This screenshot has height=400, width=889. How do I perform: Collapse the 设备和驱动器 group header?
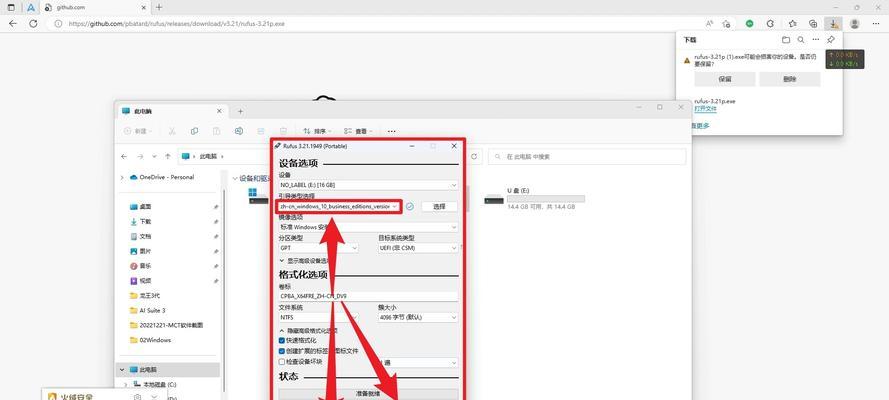[235, 178]
